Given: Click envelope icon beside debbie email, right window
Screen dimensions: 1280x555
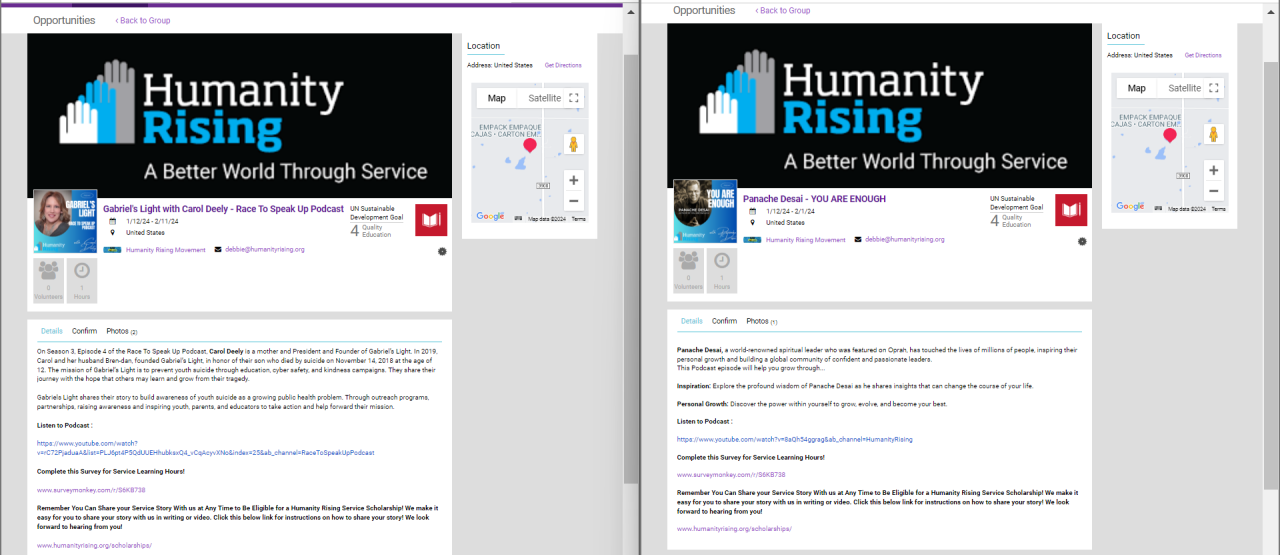Looking at the screenshot, I should point(858,240).
